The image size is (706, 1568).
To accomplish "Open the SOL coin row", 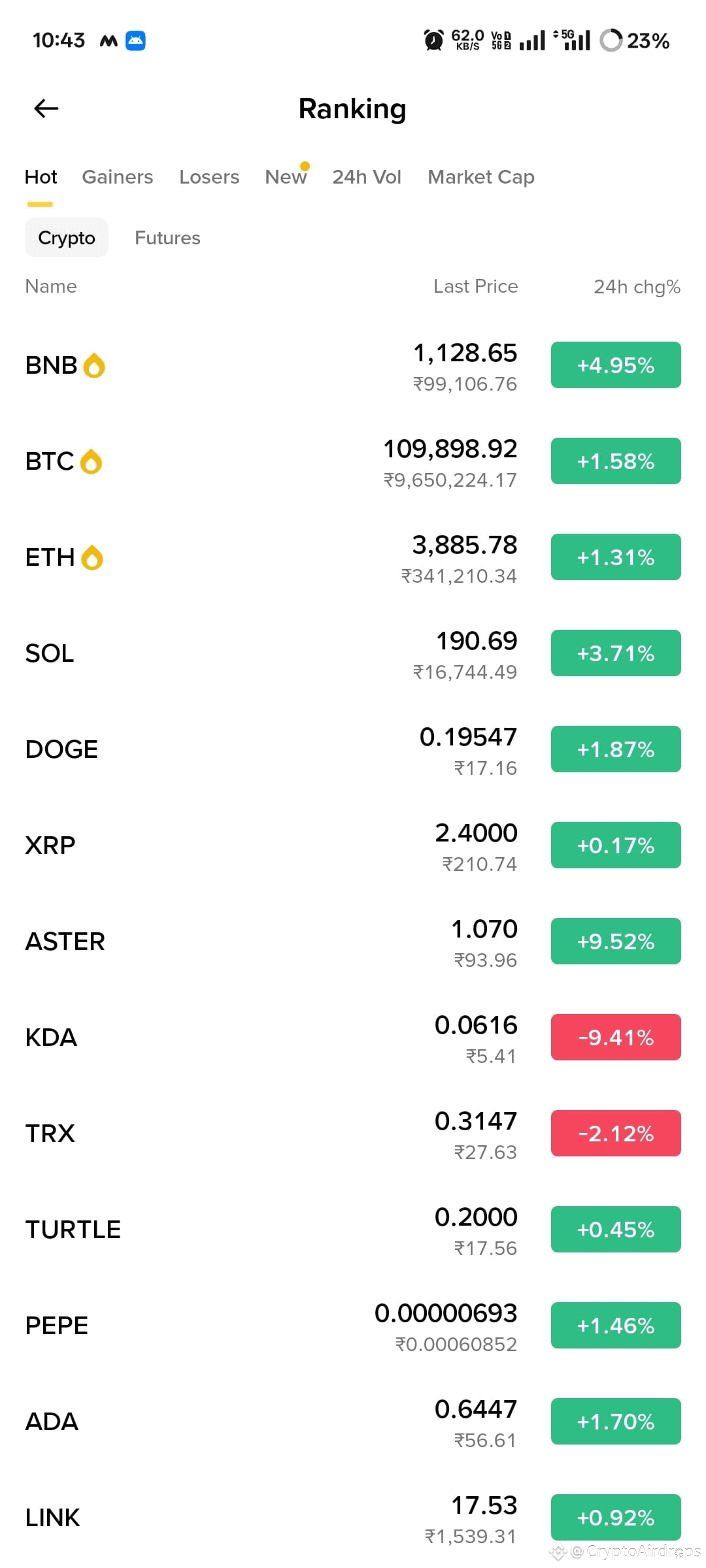I will [353, 653].
